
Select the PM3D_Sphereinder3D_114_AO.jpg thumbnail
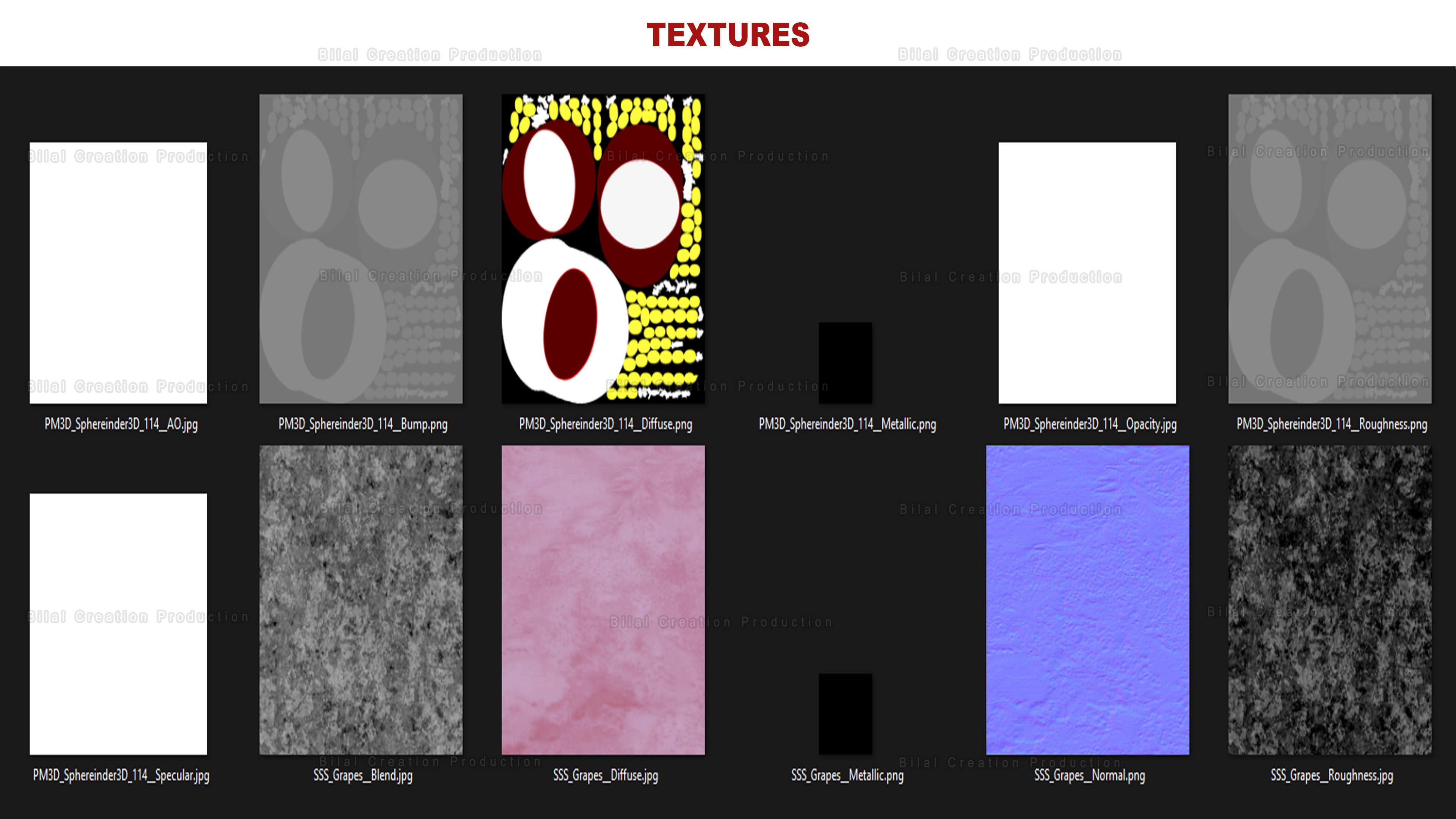pyautogui.click(x=118, y=273)
